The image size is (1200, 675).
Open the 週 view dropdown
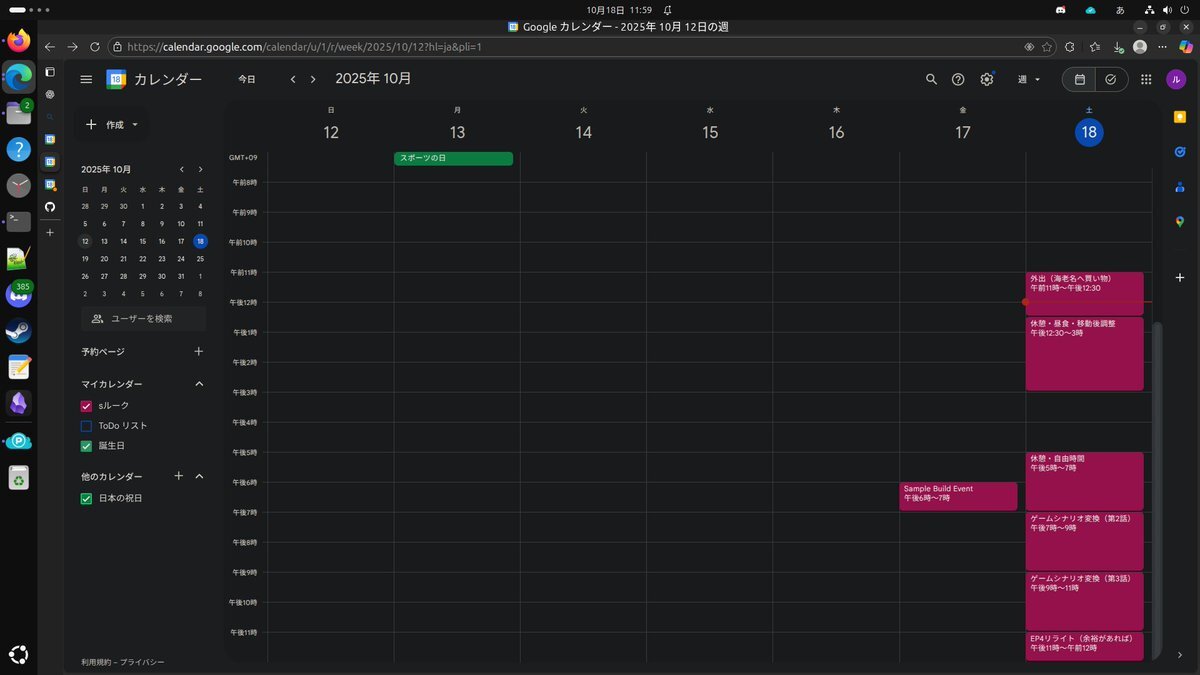(x=1029, y=79)
